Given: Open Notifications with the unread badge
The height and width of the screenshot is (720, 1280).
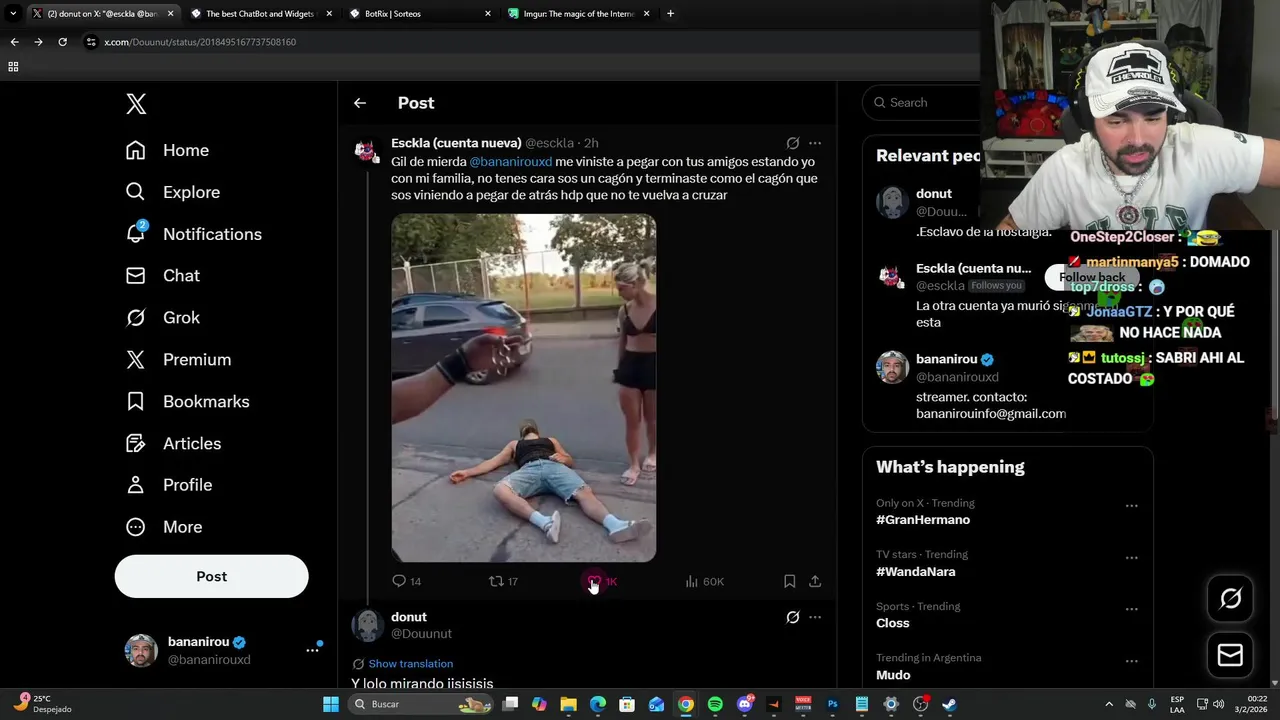Looking at the screenshot, I should 193,234.
